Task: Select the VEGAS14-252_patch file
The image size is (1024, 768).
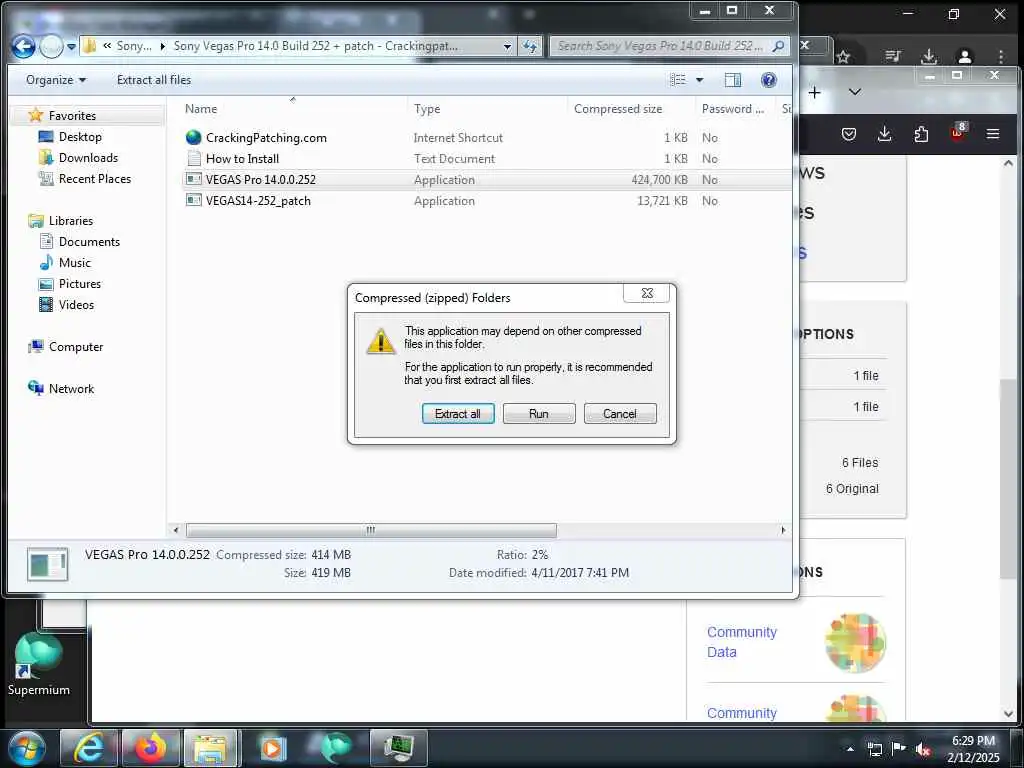Action: coord(258,200)
